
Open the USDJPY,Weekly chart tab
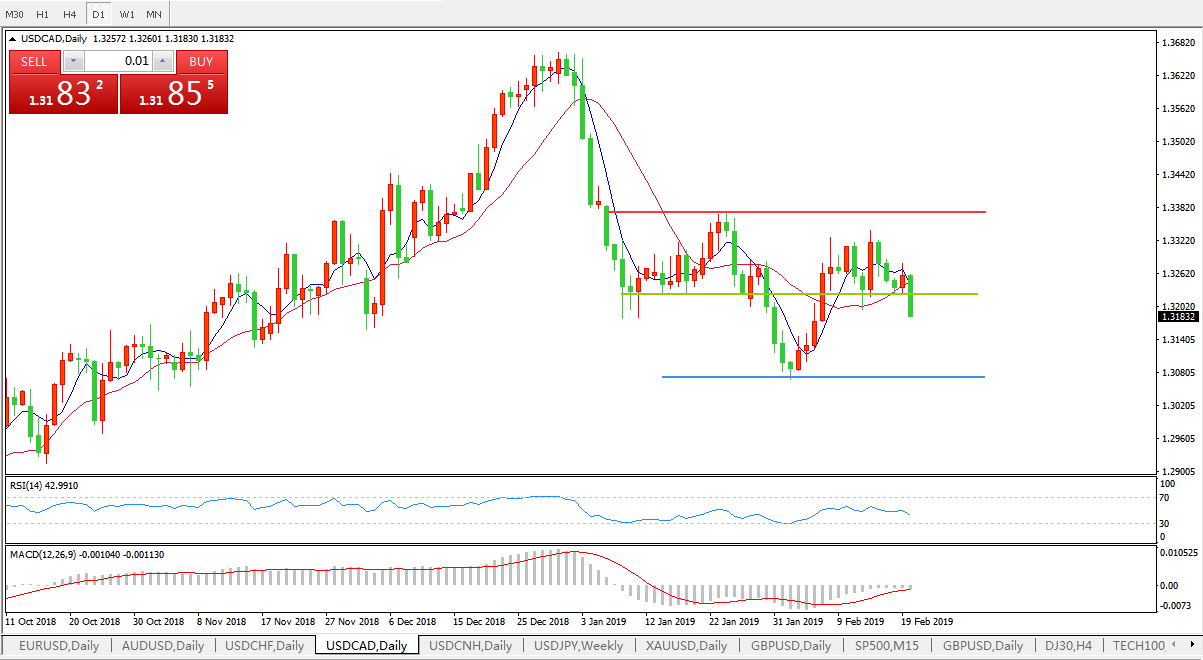579,646
